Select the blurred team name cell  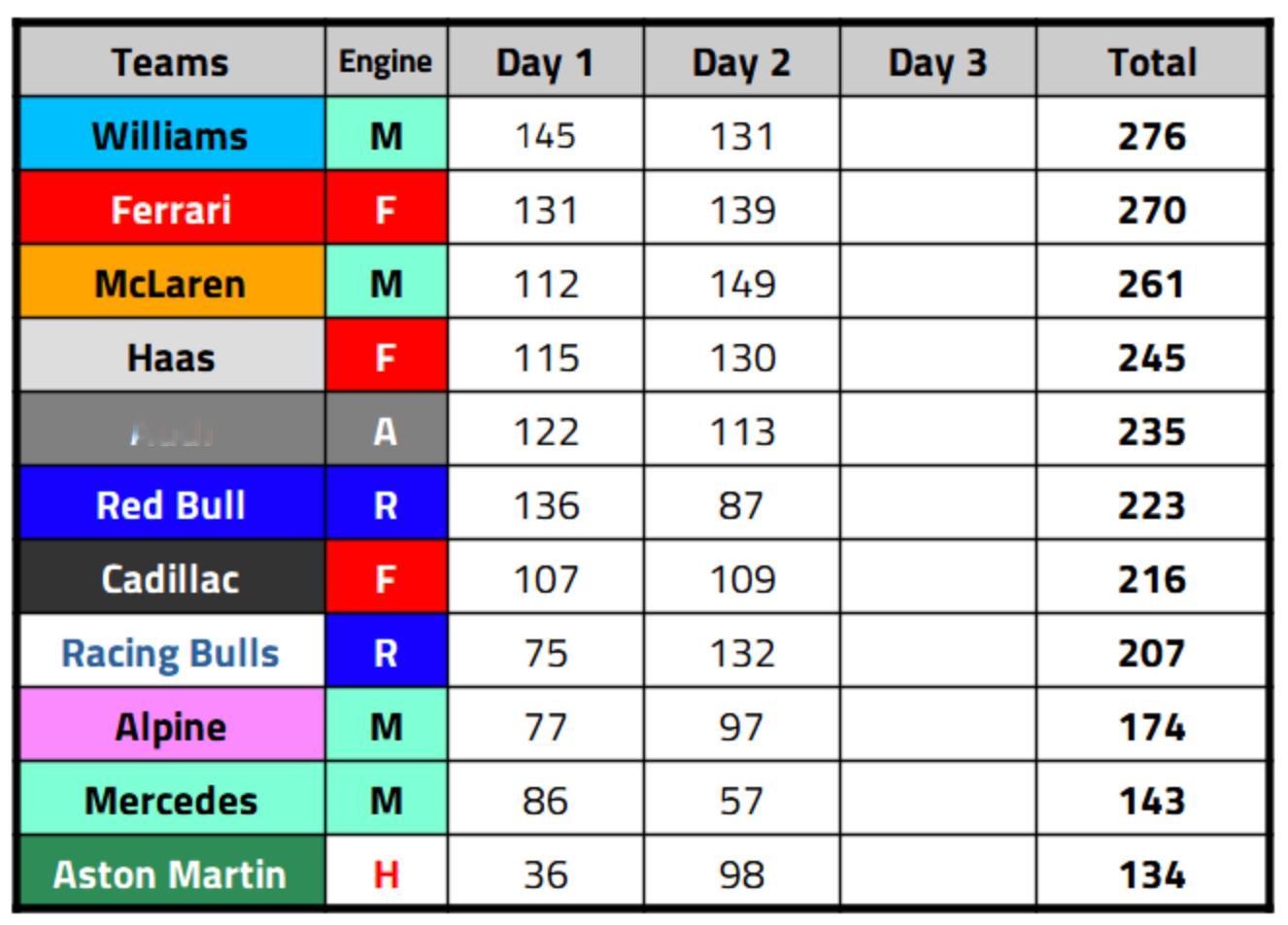coord(171,430)
